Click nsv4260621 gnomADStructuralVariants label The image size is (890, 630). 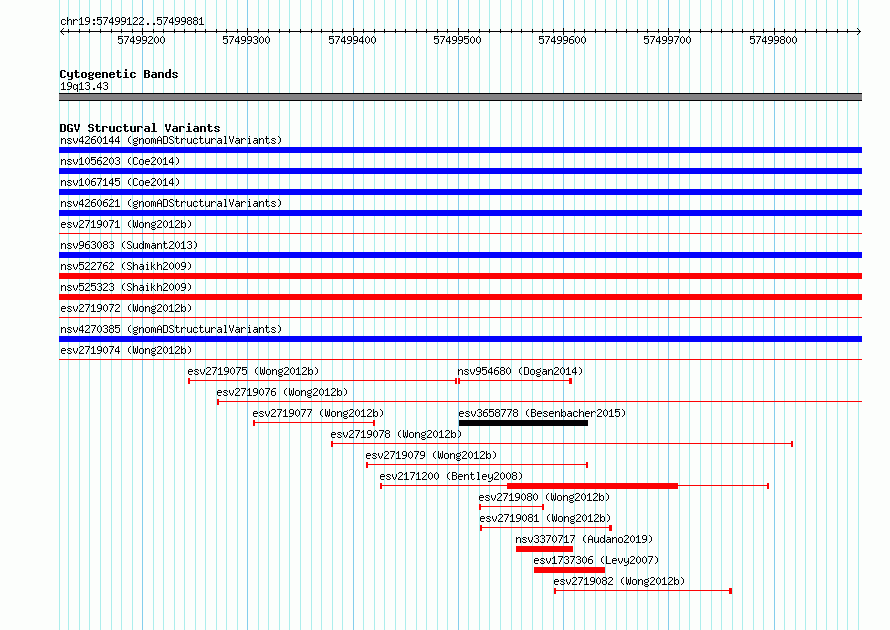(x=171, y=203)
